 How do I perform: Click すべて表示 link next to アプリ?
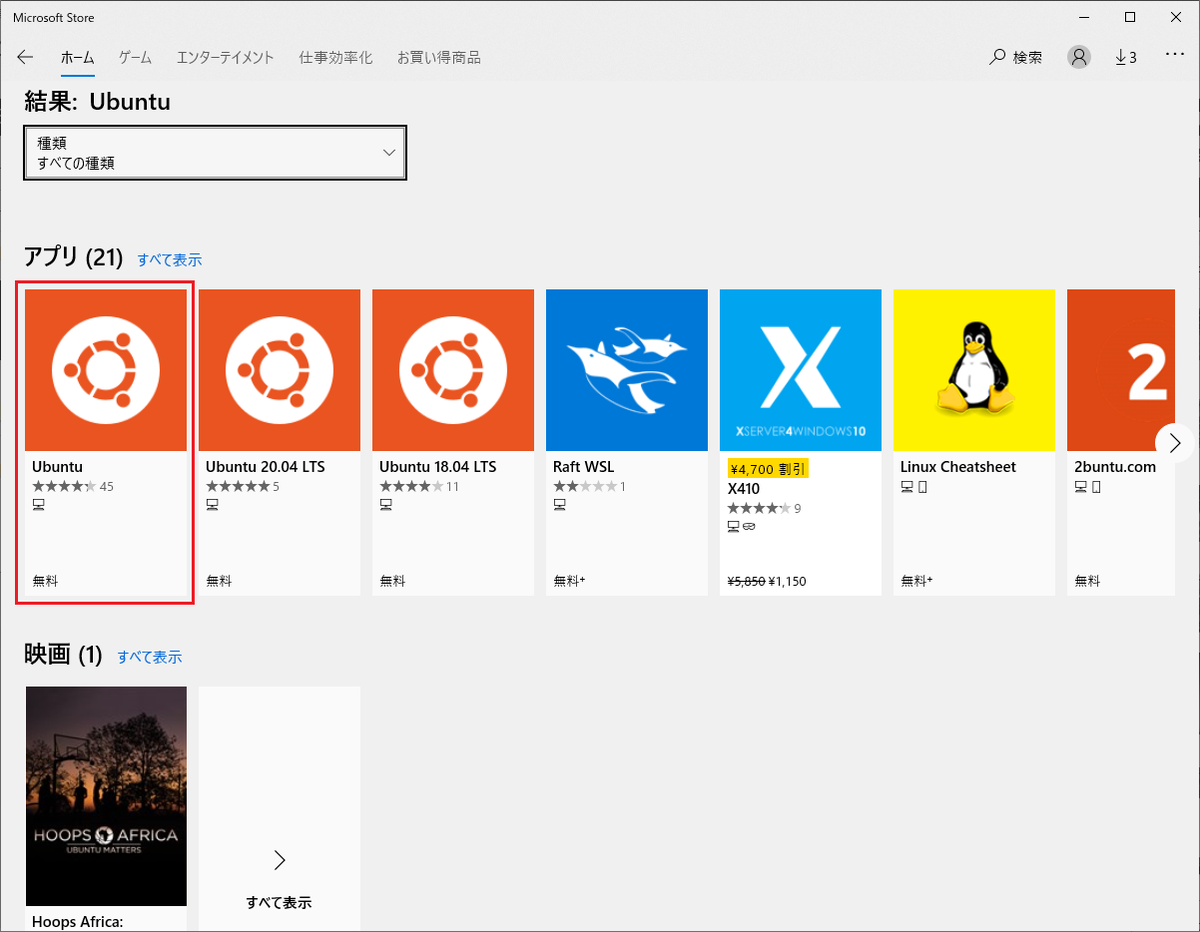(170, 260)
